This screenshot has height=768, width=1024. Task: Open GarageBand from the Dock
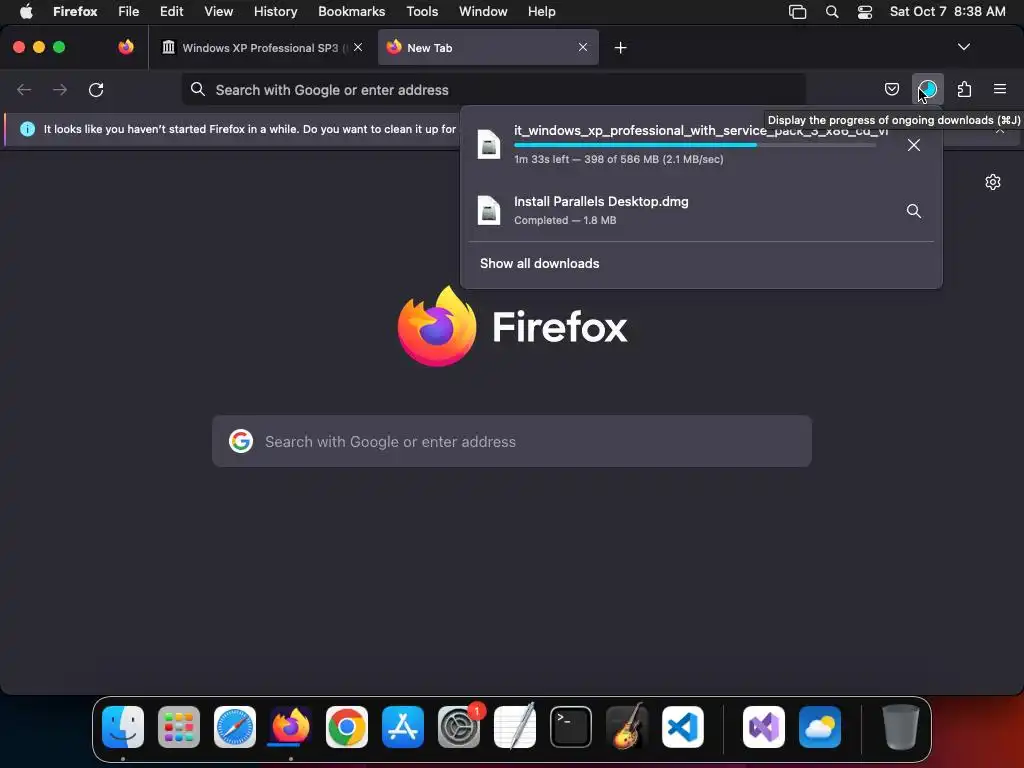coord(627,726)
